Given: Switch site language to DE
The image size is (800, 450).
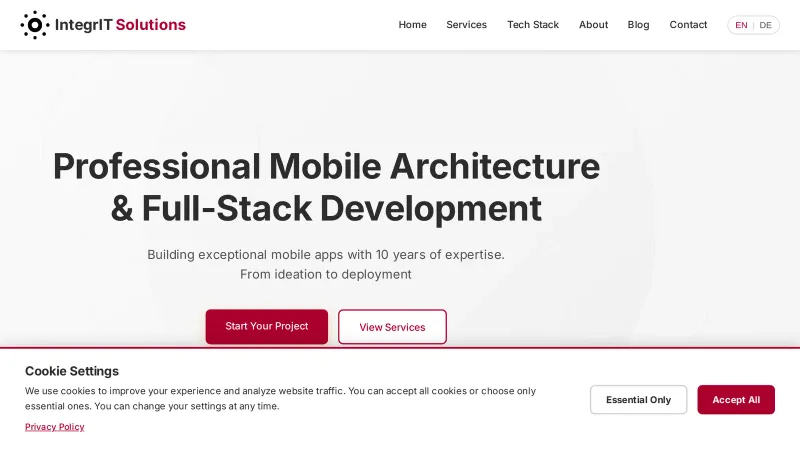Looking at the screenshot, I should [x=766, y=25].
